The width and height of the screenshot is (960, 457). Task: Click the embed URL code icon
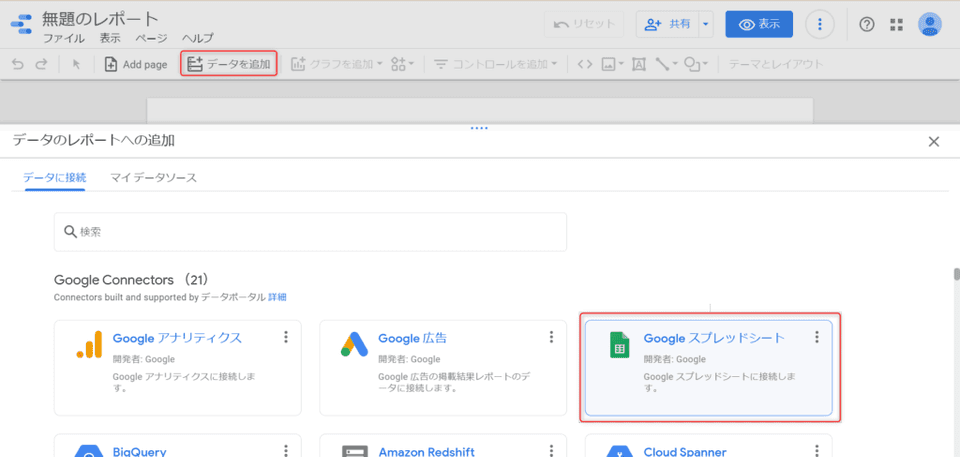pyautogui.click(x=585, y=64)
